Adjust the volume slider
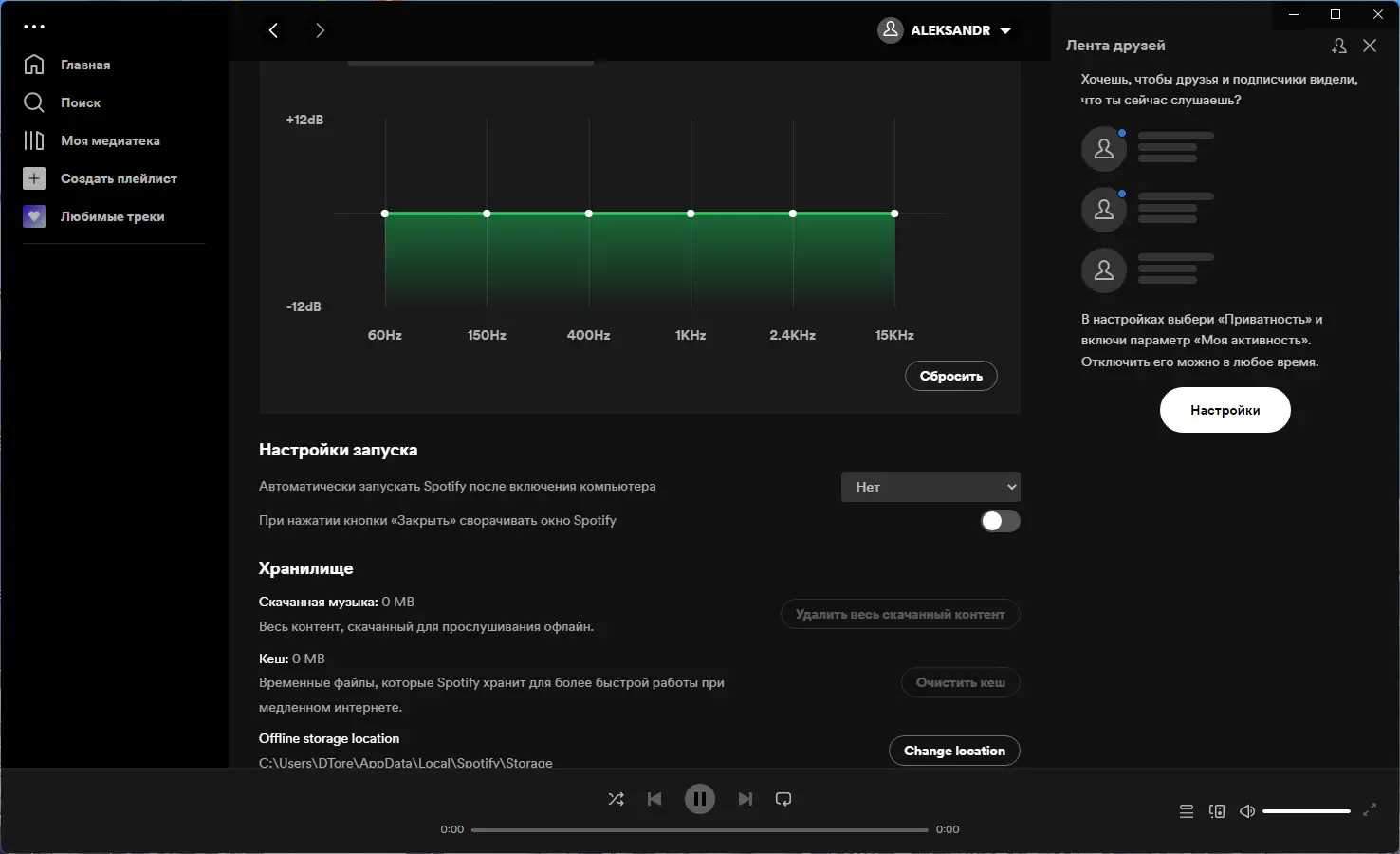 tap(1307, 811)
